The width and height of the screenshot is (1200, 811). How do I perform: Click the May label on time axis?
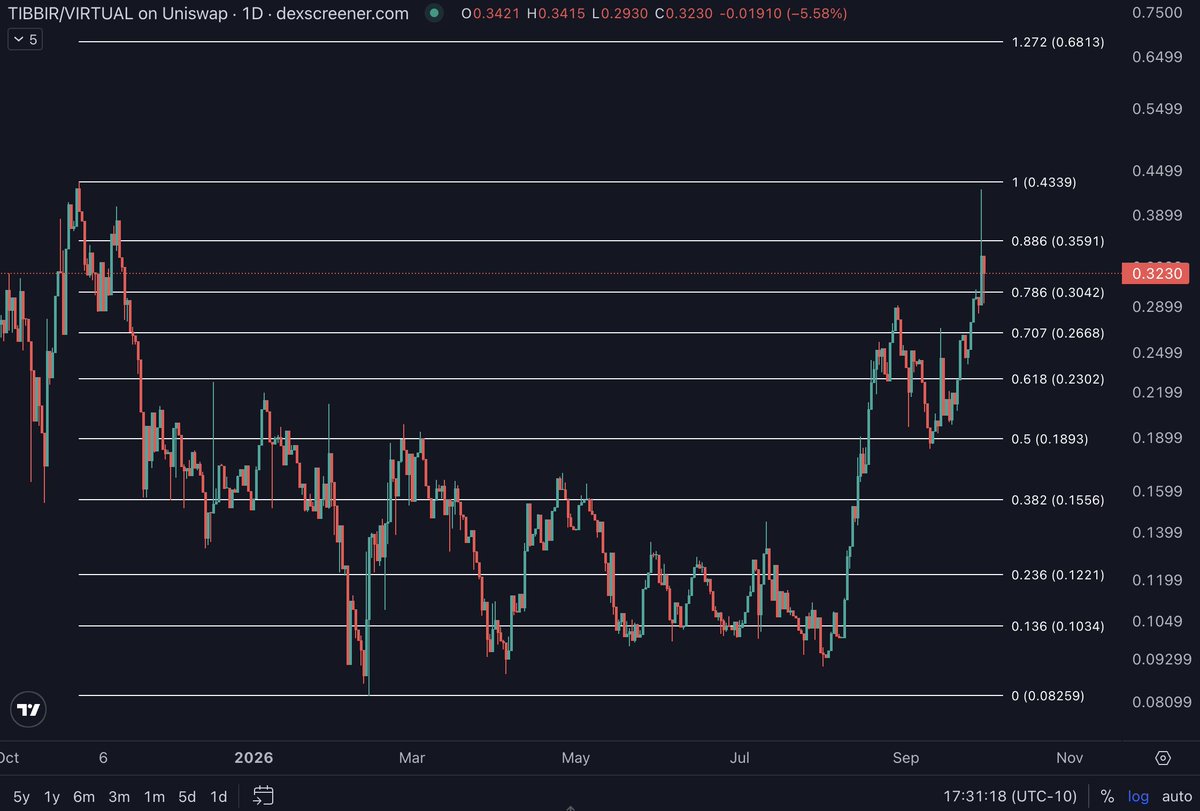pyautogui.click(x=575, y=757)
